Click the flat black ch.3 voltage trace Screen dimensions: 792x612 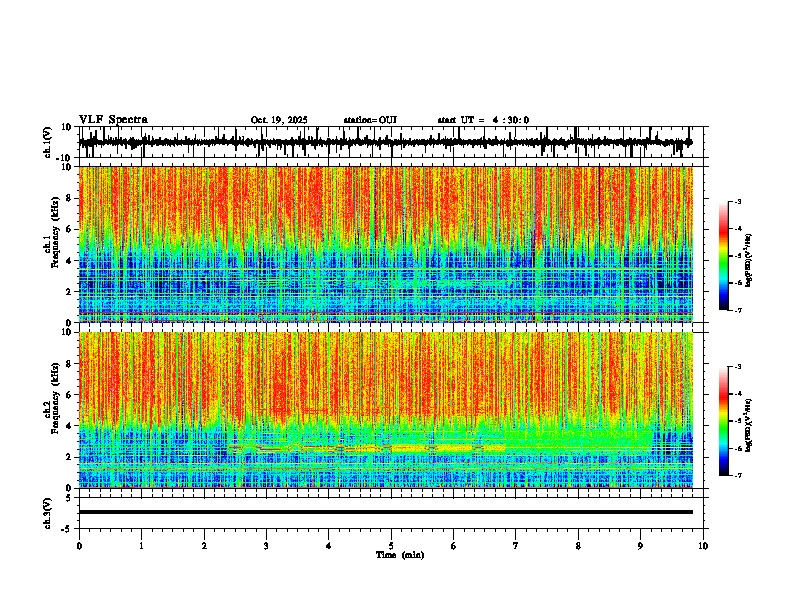(385, 512)
